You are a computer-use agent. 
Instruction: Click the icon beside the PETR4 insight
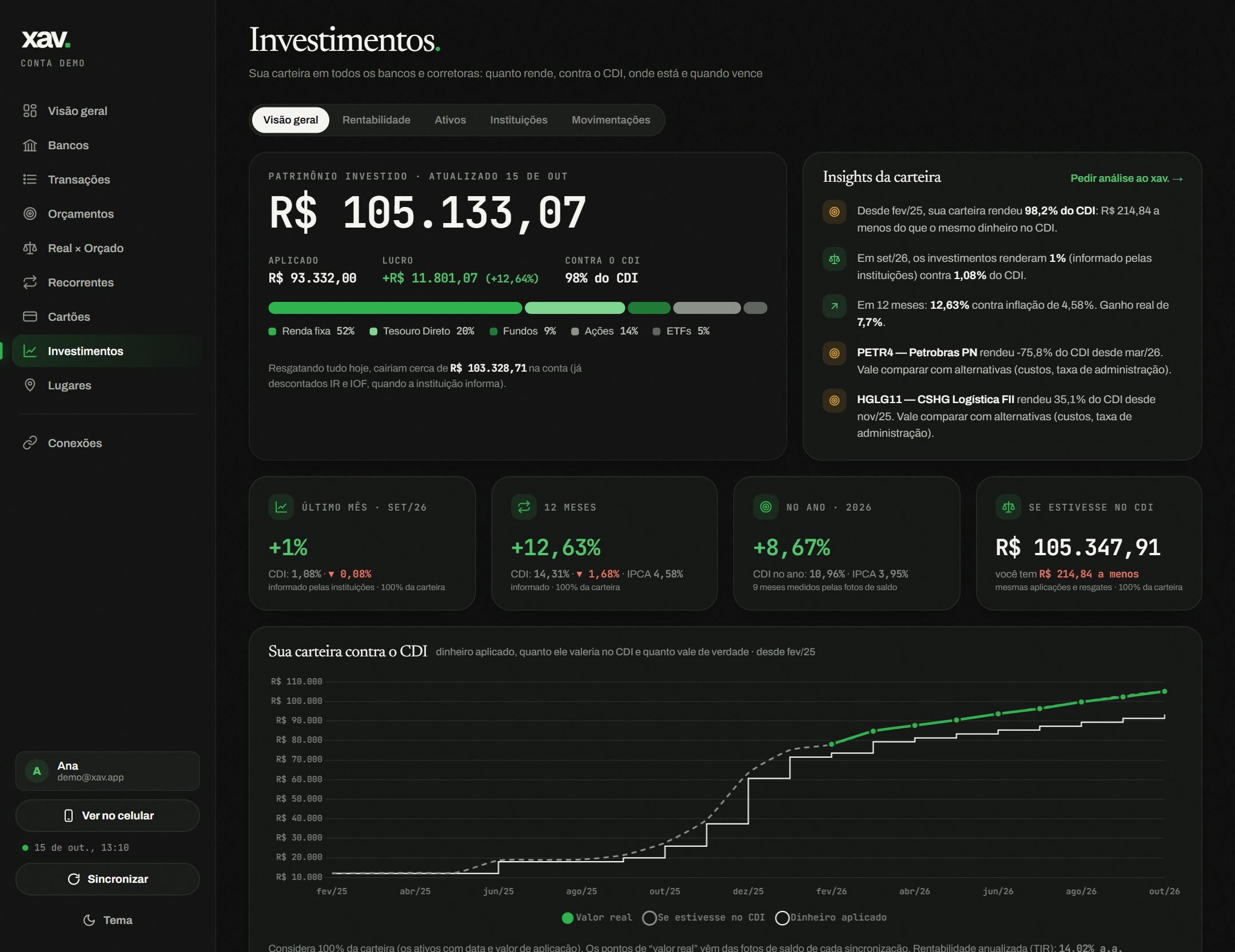pyautogui.click(x=834, y=353)
